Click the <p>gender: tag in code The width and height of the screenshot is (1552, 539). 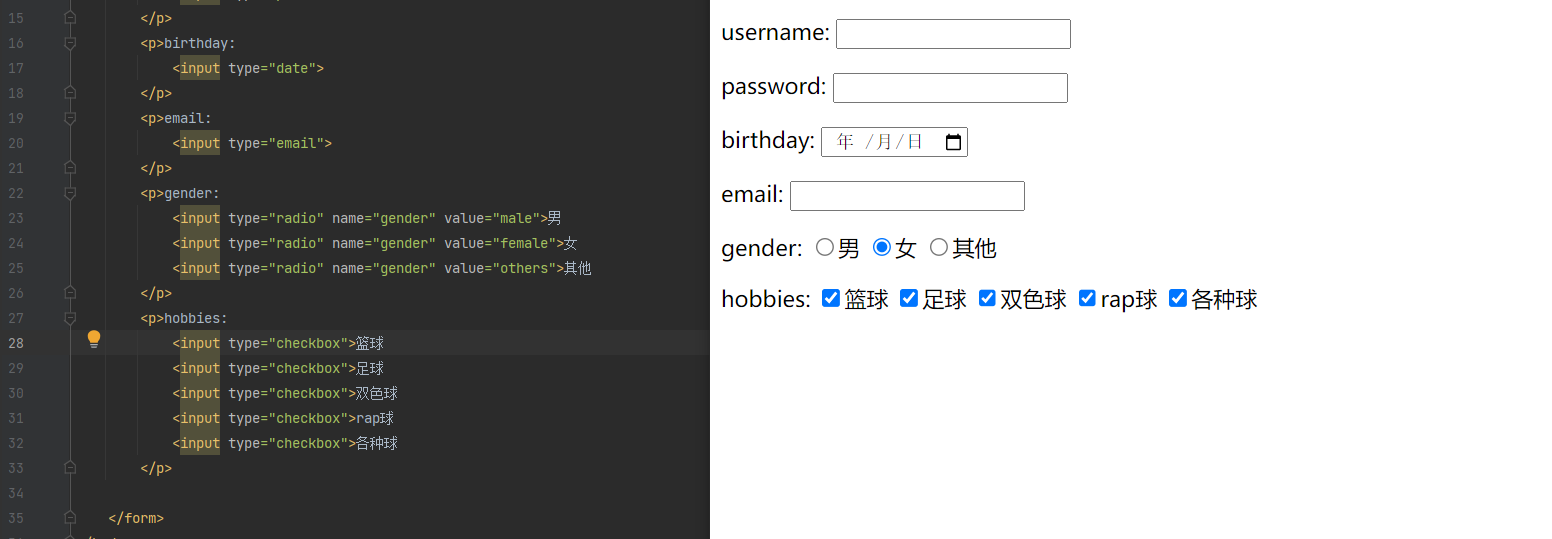(x=180, y=193)
